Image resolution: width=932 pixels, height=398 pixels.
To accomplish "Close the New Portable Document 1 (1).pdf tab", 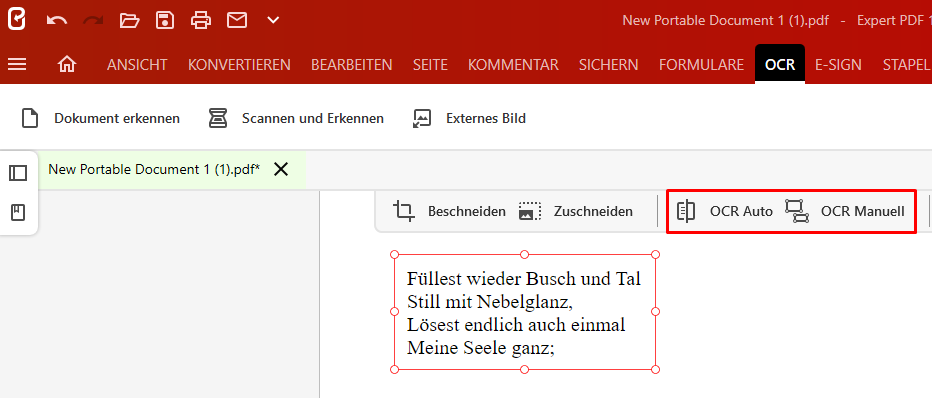I will tap(281, 169).
